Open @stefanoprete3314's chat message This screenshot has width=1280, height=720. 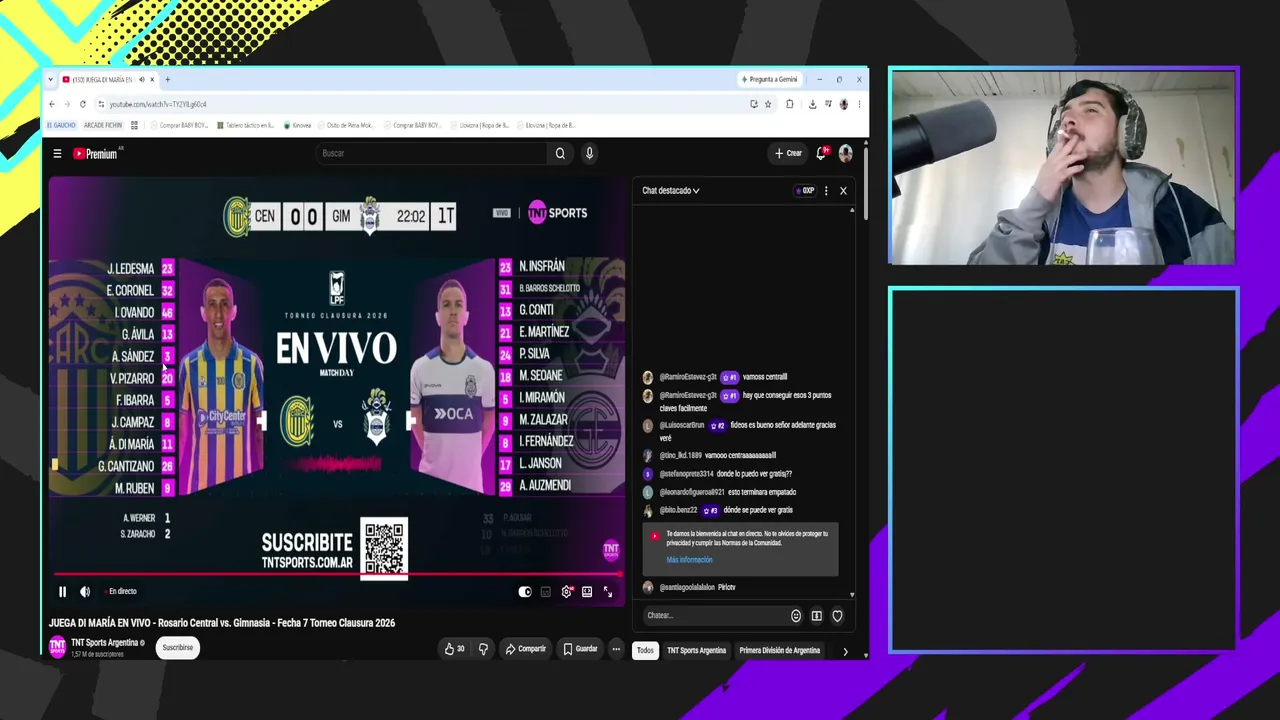click(x=717, y=474)
